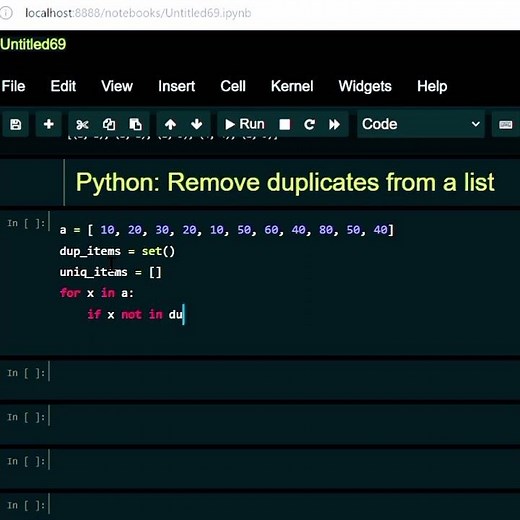This screenshot has height=520, width=520.
Task: Save the notebook with the floppy icon
Action: coord(15,125)
